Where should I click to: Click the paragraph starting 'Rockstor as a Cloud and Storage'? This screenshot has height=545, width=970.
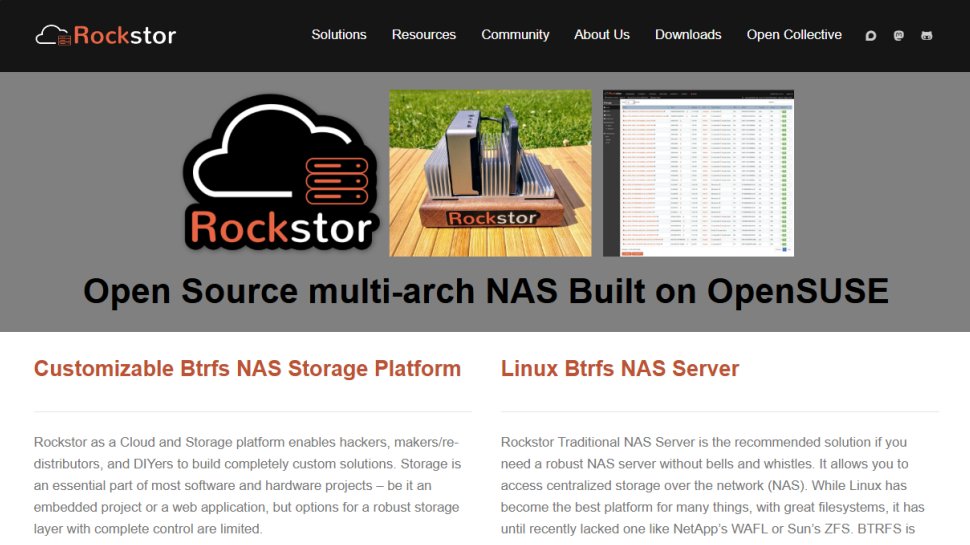[x=247, y=485]
